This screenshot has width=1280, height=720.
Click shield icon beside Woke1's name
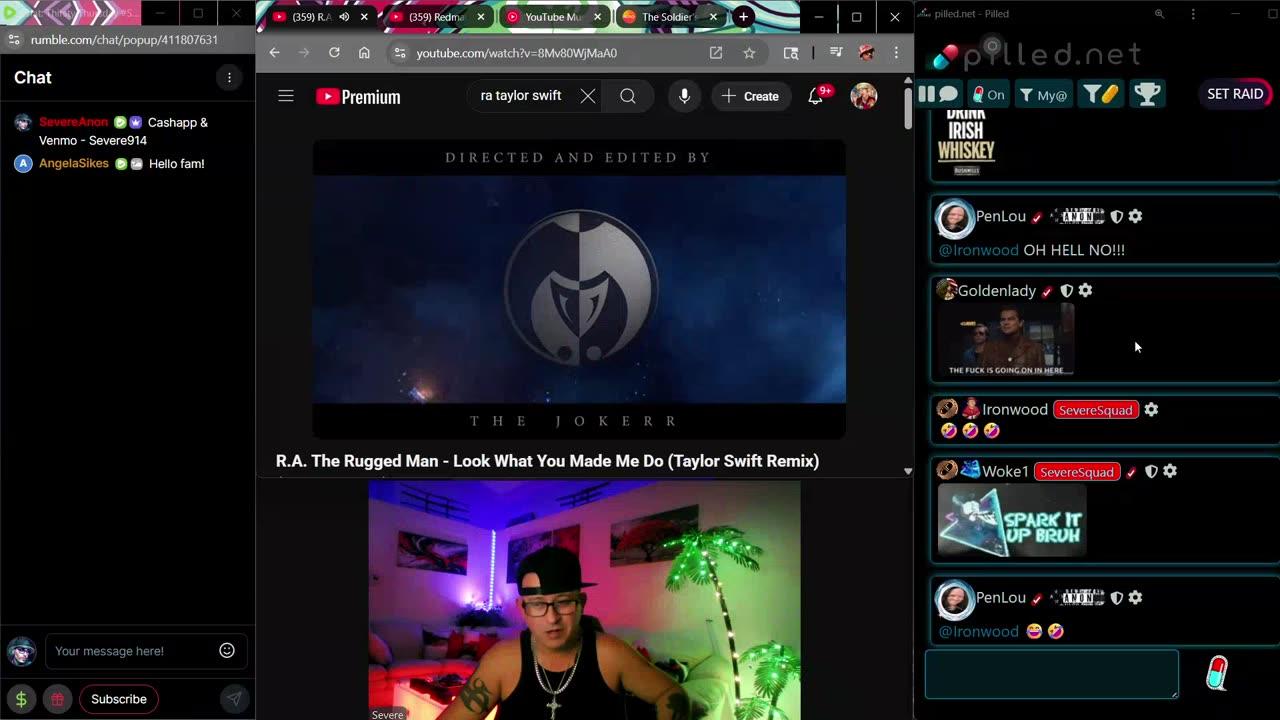point(1150,472)
